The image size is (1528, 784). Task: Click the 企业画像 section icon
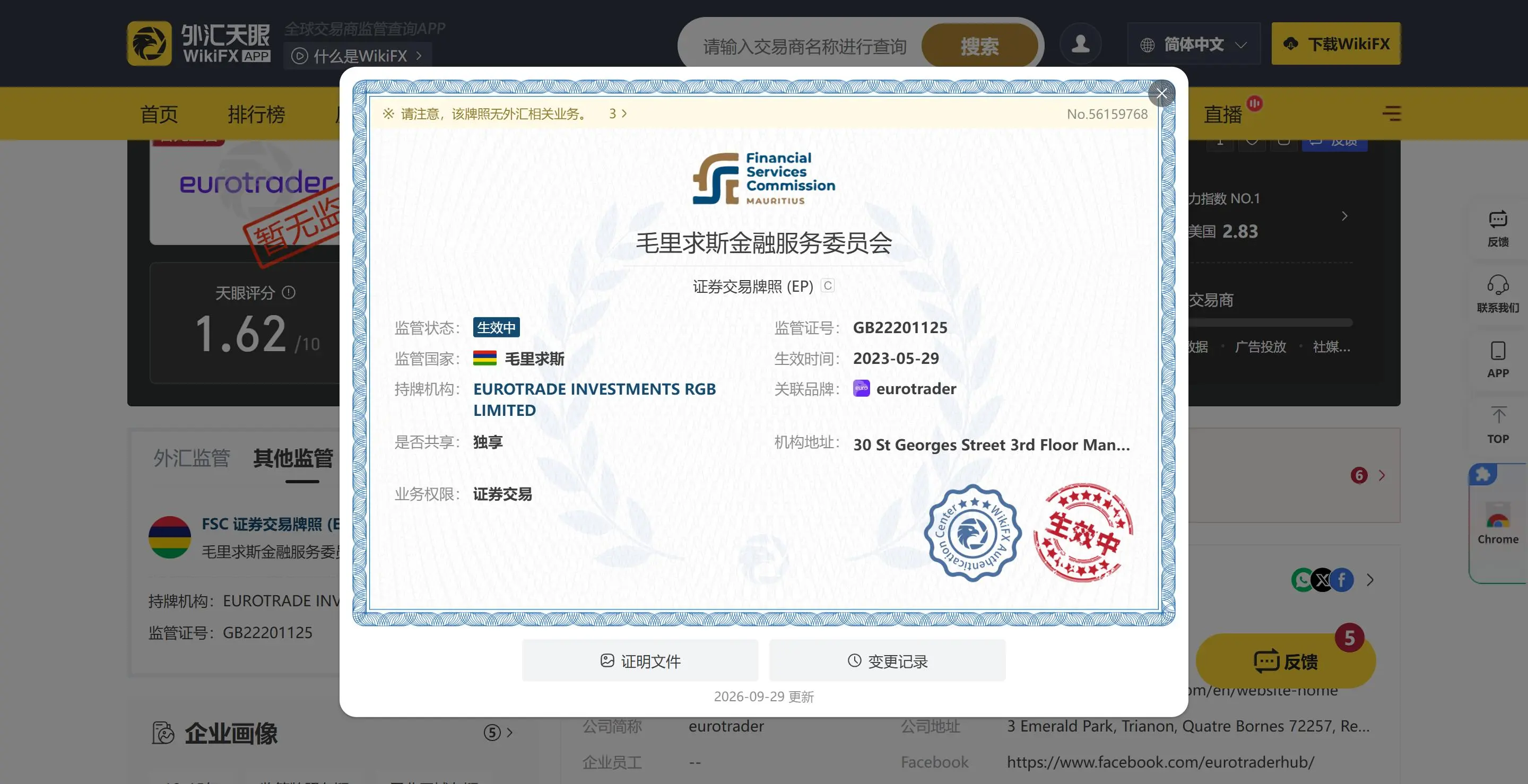click(x=163, y=733)
